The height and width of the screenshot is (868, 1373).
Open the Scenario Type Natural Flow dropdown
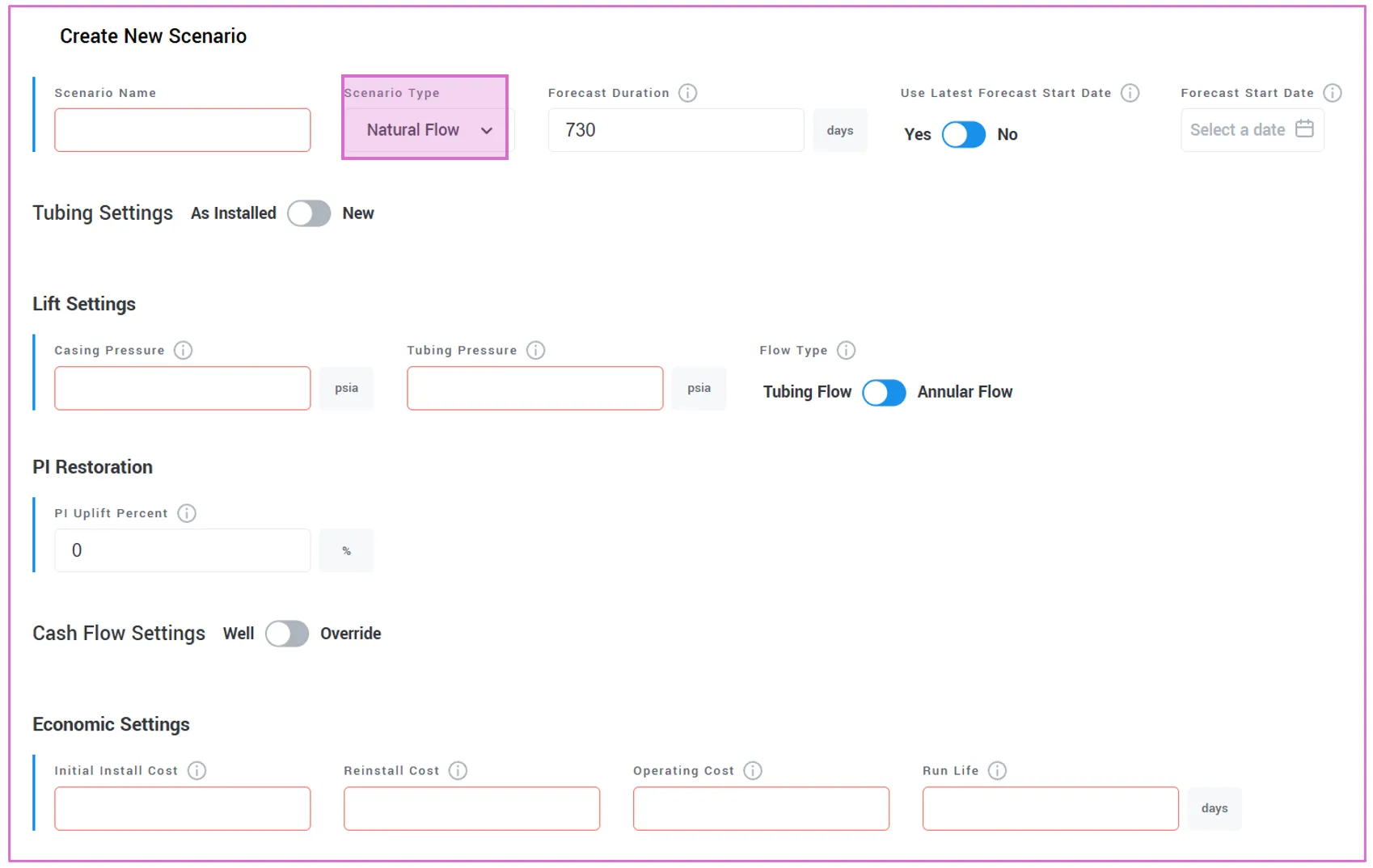[429, 130]
